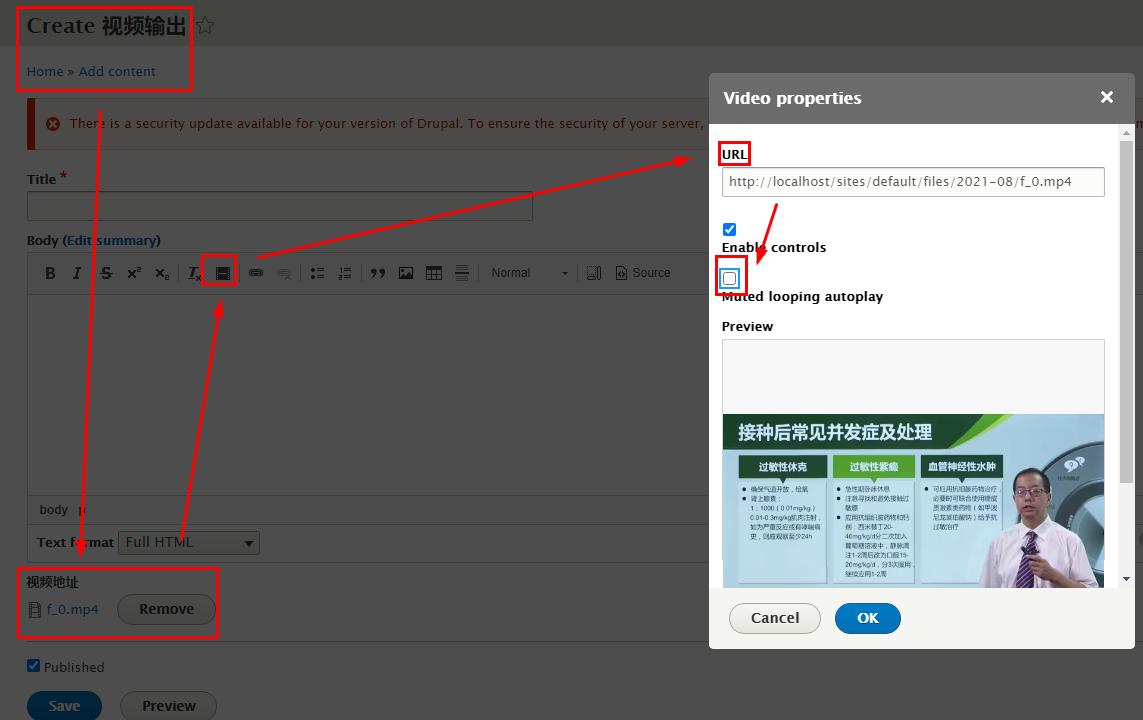Switch editor to Source view
This screenshot has height=720, width=1143.
coord(643,273)
